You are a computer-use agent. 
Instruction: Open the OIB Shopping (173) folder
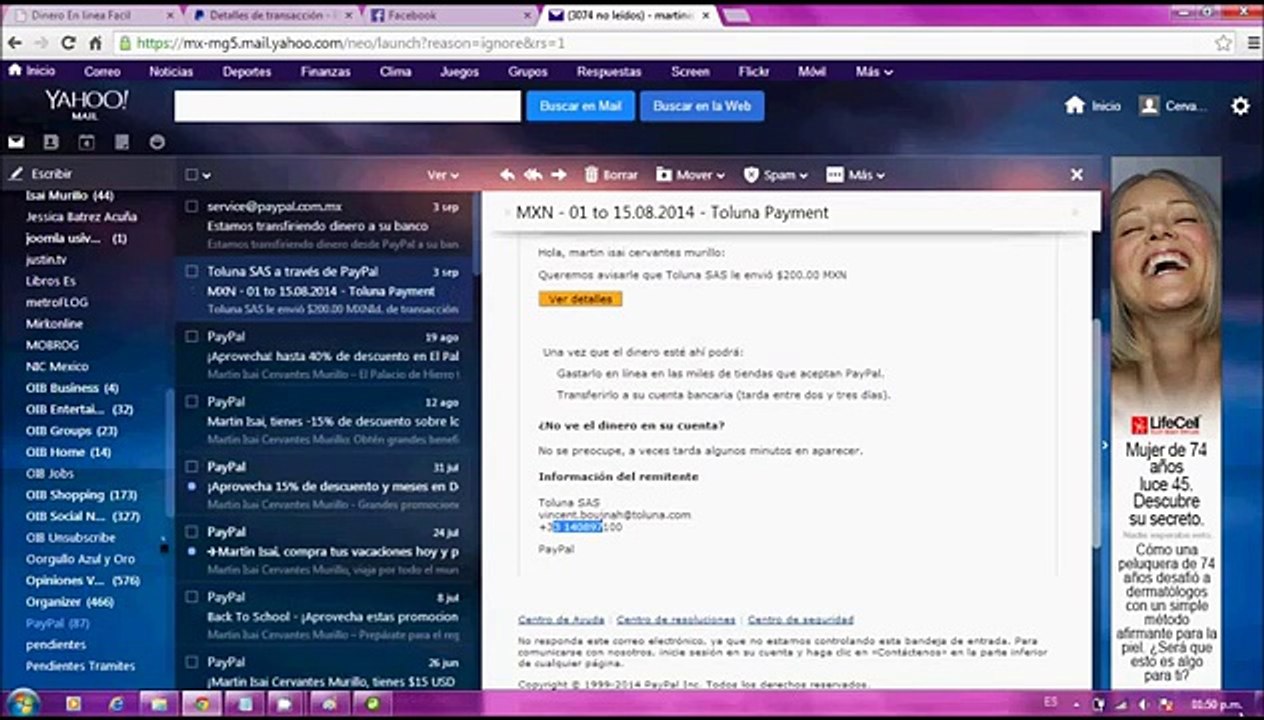80,495
